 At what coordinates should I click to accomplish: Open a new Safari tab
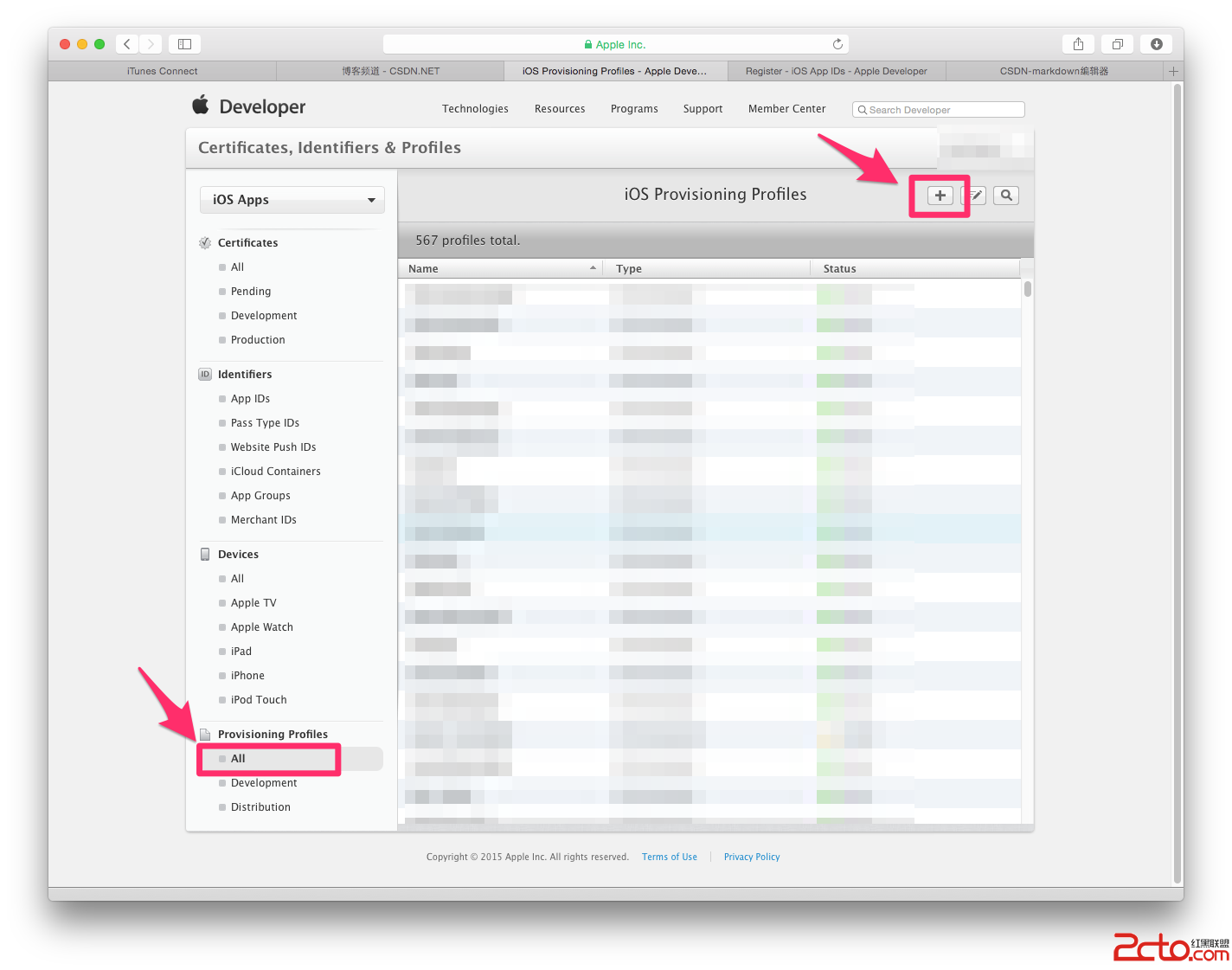(x=1173, y=71)
